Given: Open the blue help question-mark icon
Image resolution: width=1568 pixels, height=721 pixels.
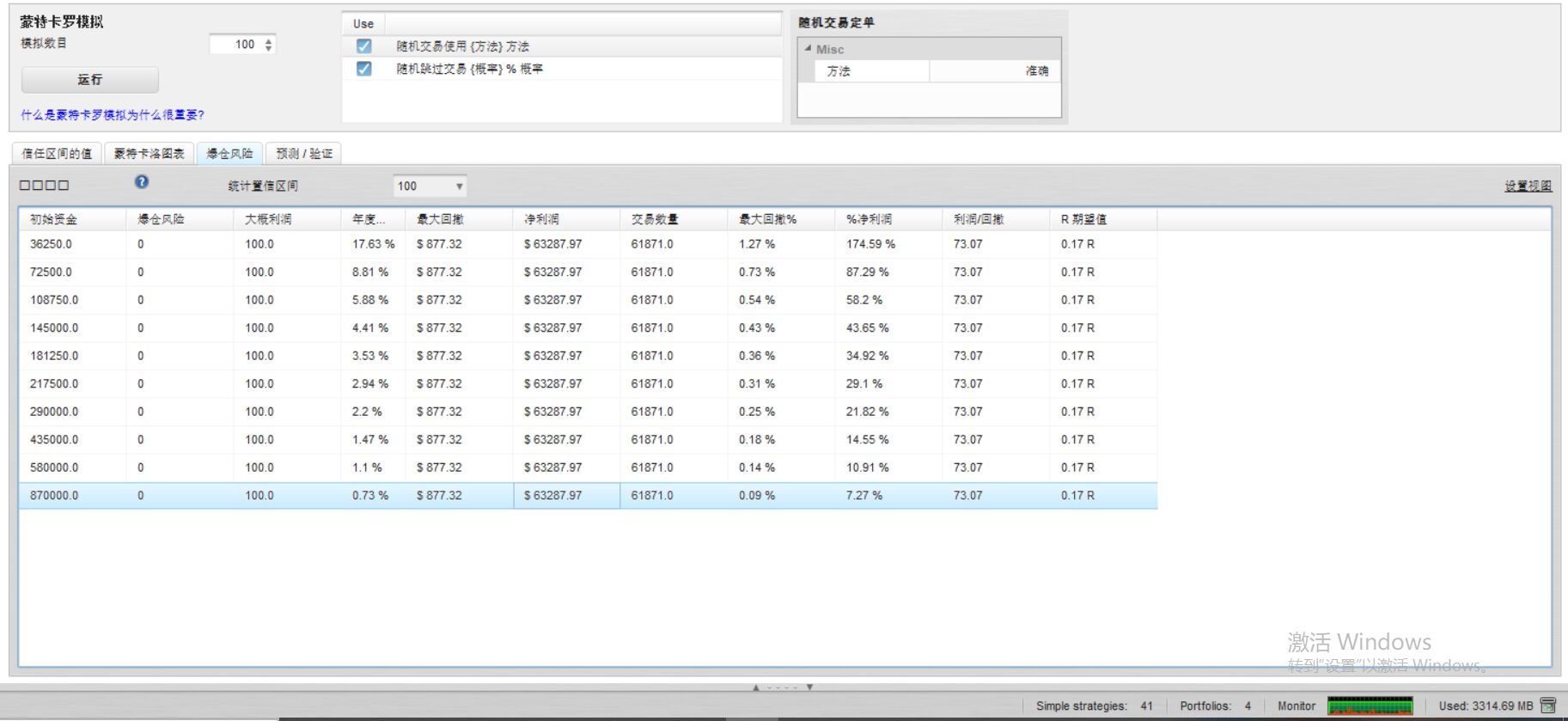Looking at the screenshot, I should click(x=142, y=182).
